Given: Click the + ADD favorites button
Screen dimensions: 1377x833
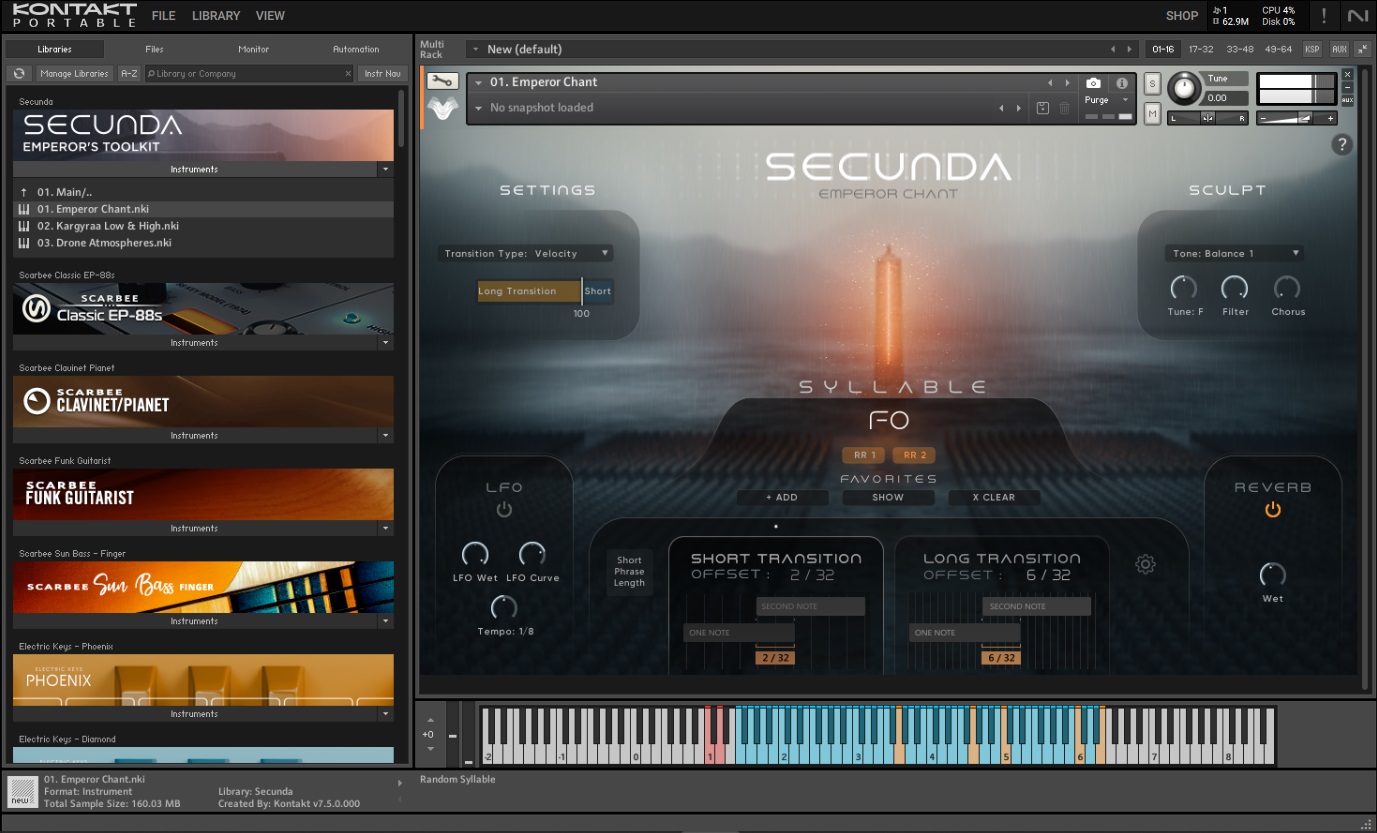Looking at the screenshot, I should (x=782, y=497).
